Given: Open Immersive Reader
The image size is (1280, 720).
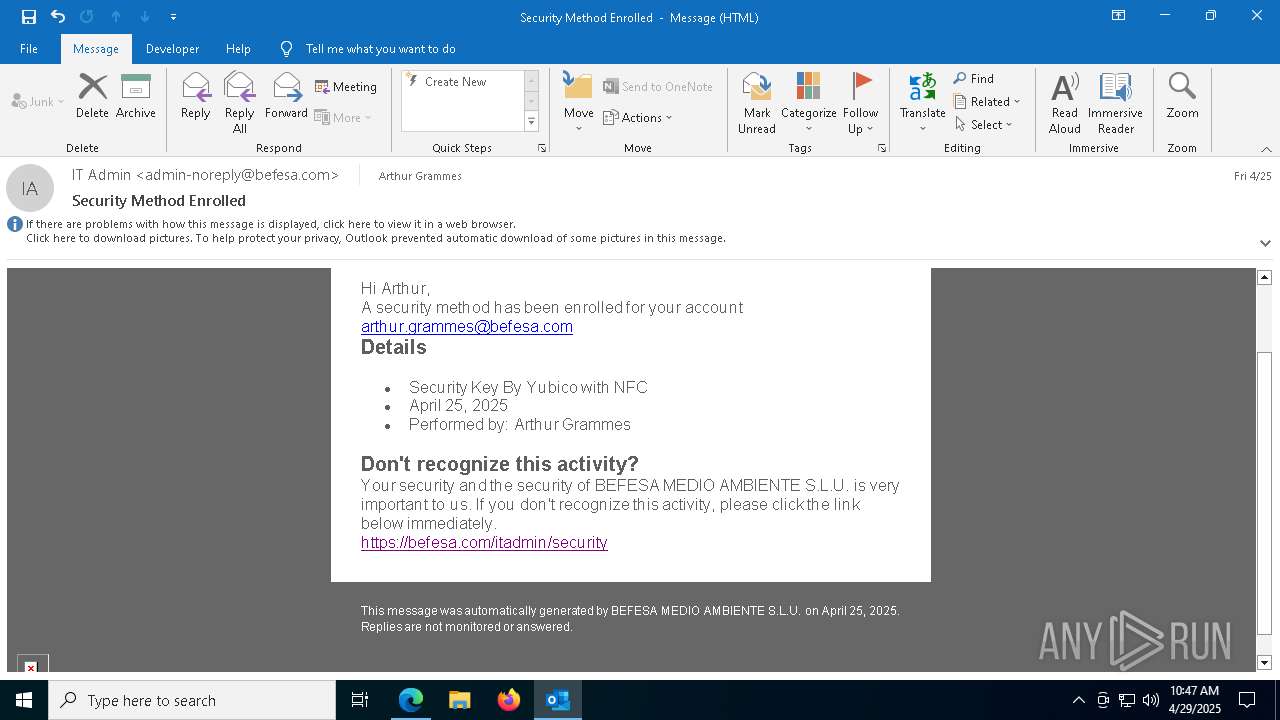Looking at the screenshot, I should pos(1115,102).
